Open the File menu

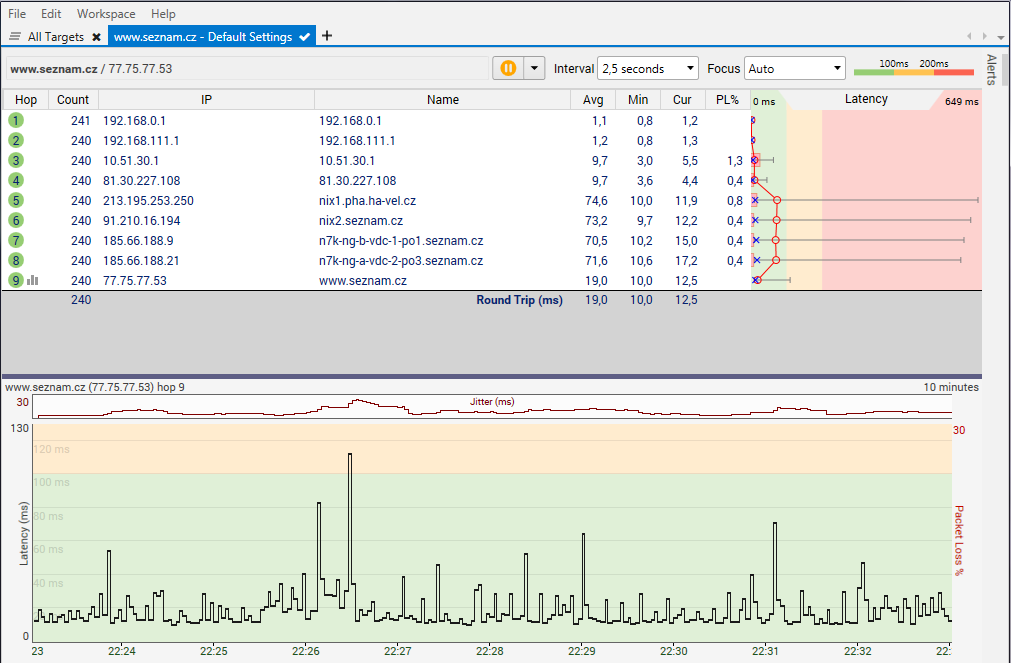17,14
